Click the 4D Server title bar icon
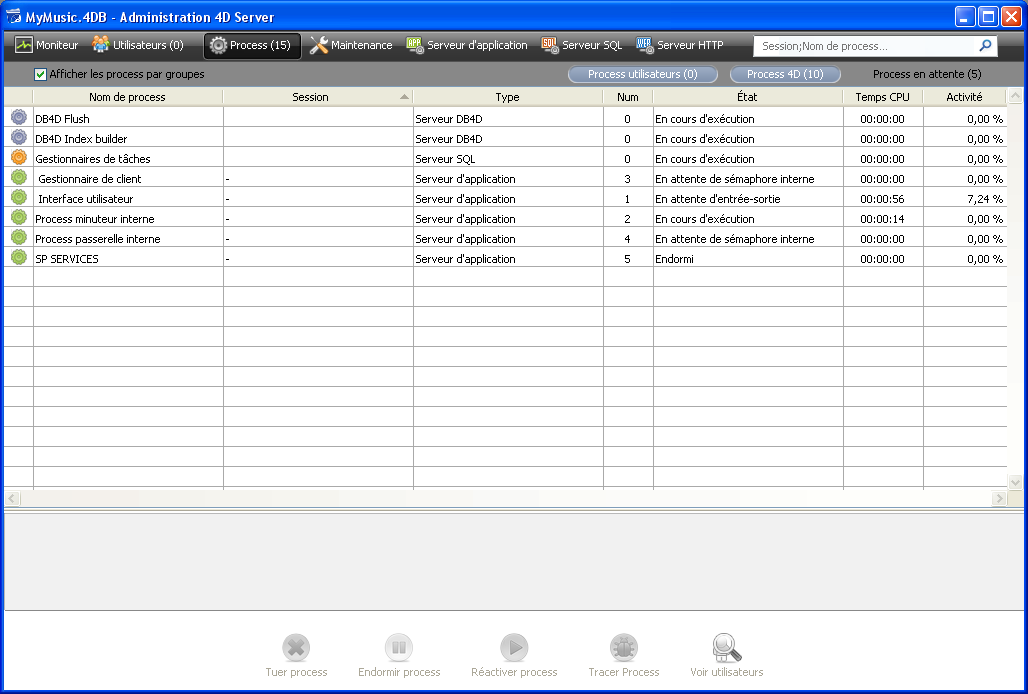 (x=13, y=16)
